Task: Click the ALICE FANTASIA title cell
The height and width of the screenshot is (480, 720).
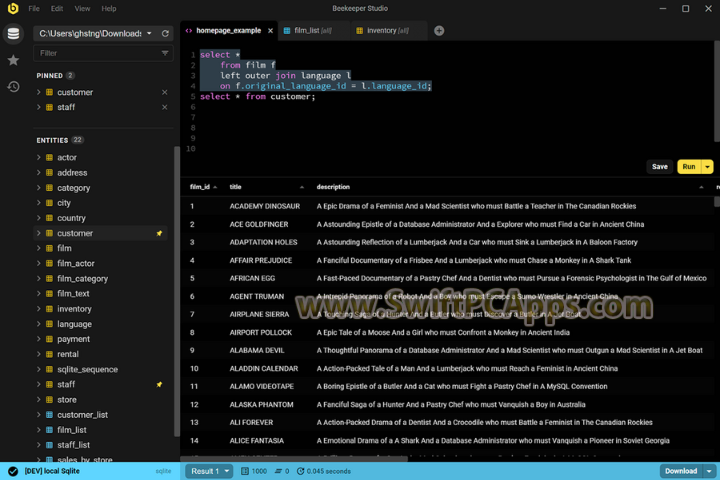Action: point(257,441)
